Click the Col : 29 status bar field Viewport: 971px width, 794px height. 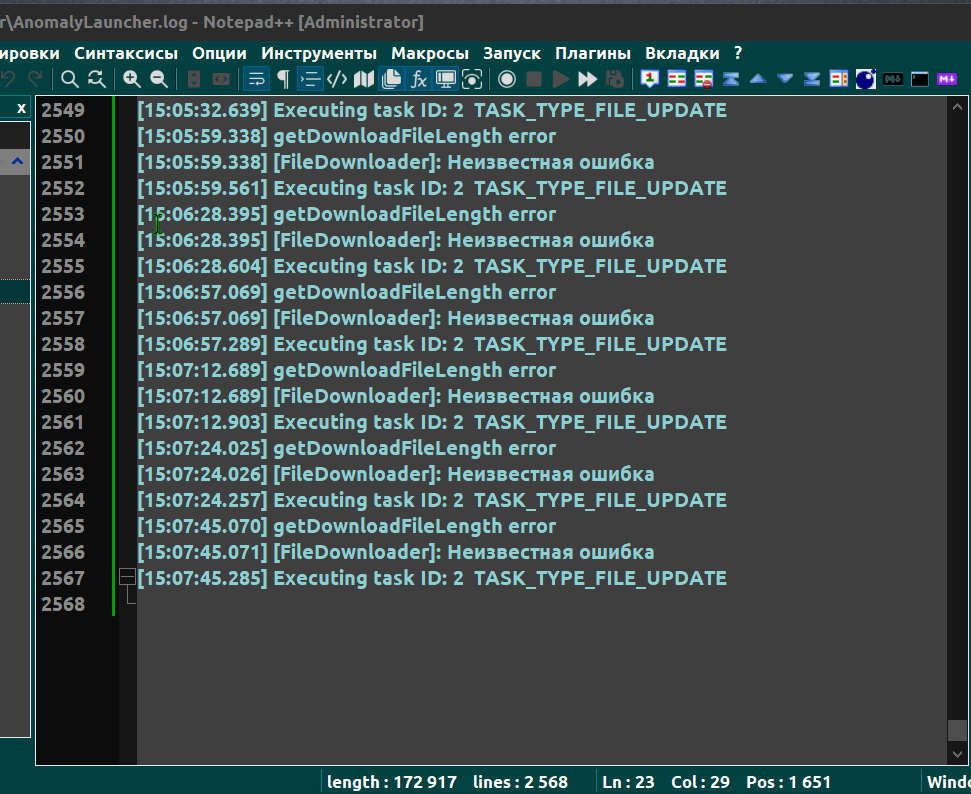[700, 782]
